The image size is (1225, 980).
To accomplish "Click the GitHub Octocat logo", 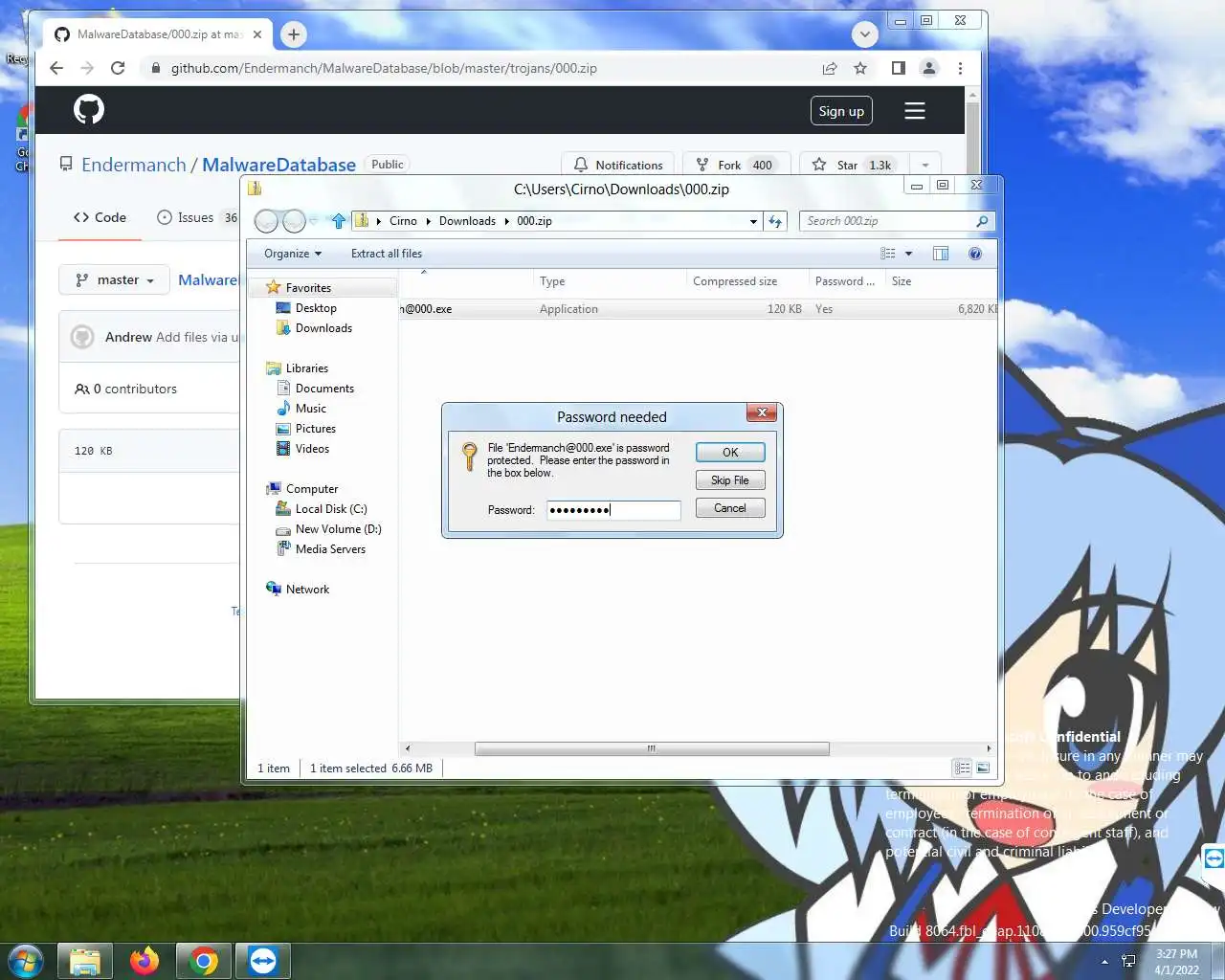I will (89, 110).
